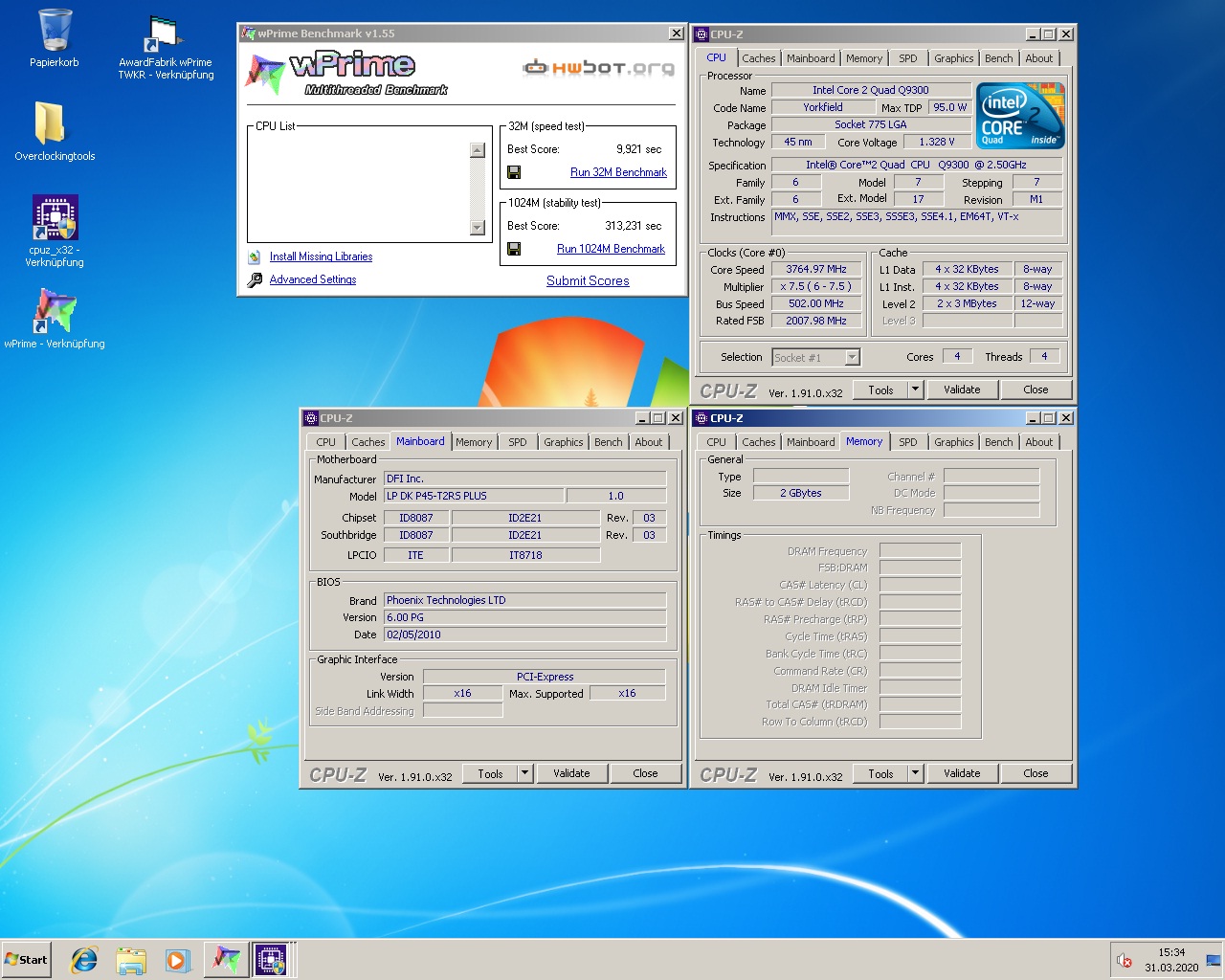Click the HWBOT.org logo
This screenshot has height=980, width=1225.
598,67
